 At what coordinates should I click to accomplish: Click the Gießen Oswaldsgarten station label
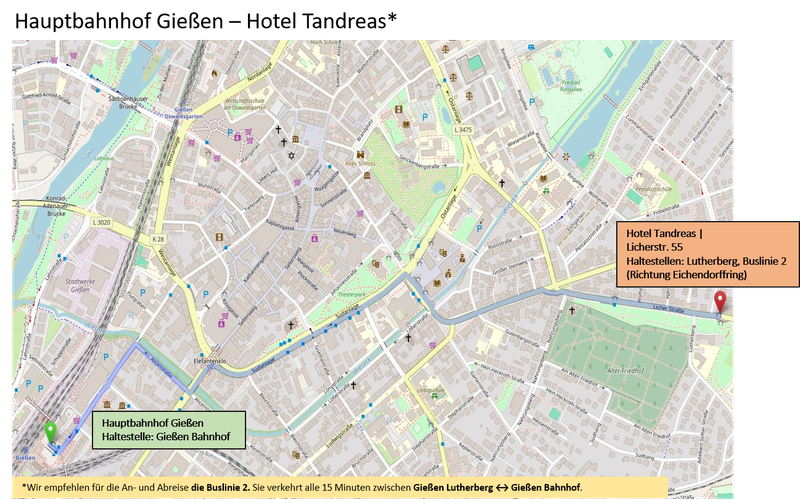[184, 113]
